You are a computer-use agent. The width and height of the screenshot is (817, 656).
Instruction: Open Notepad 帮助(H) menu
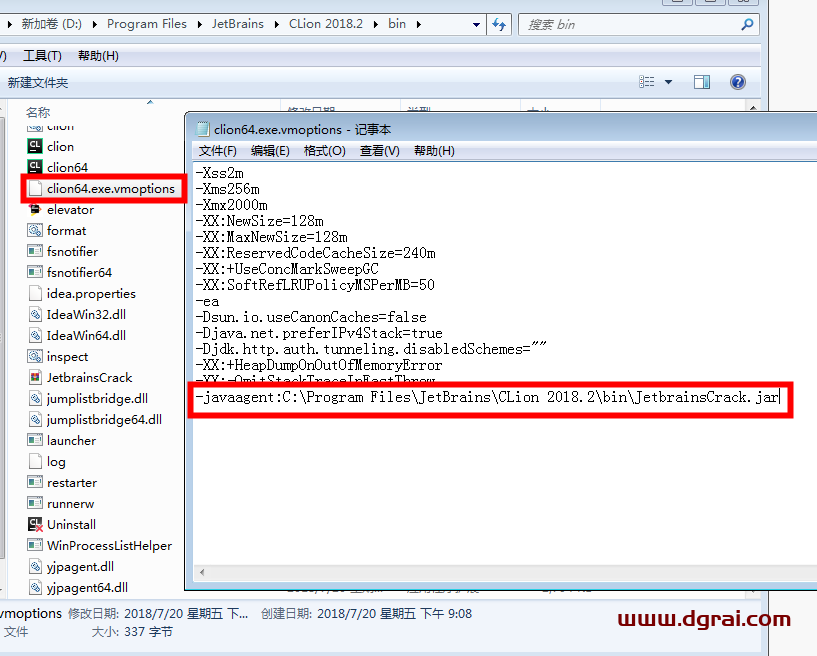point(434,151)
